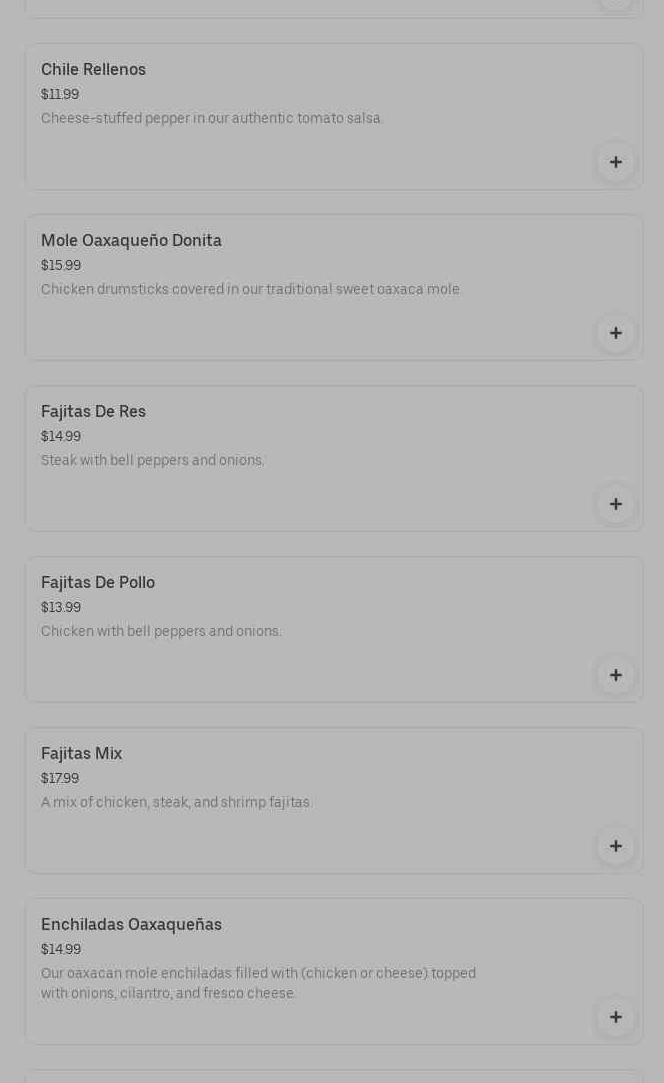View the Fajitas Mix menu item
This screenshot has width=664, height=1083.
81,754
